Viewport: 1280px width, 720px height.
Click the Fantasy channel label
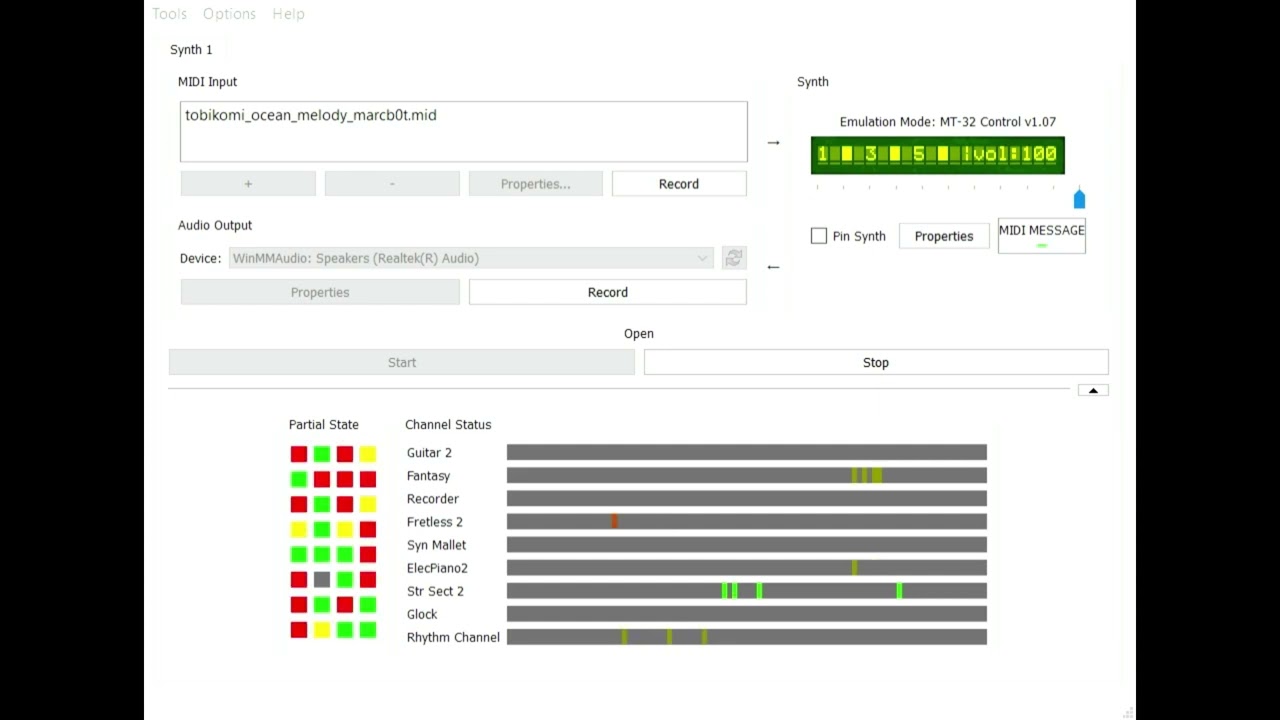(x=428, y=476)
